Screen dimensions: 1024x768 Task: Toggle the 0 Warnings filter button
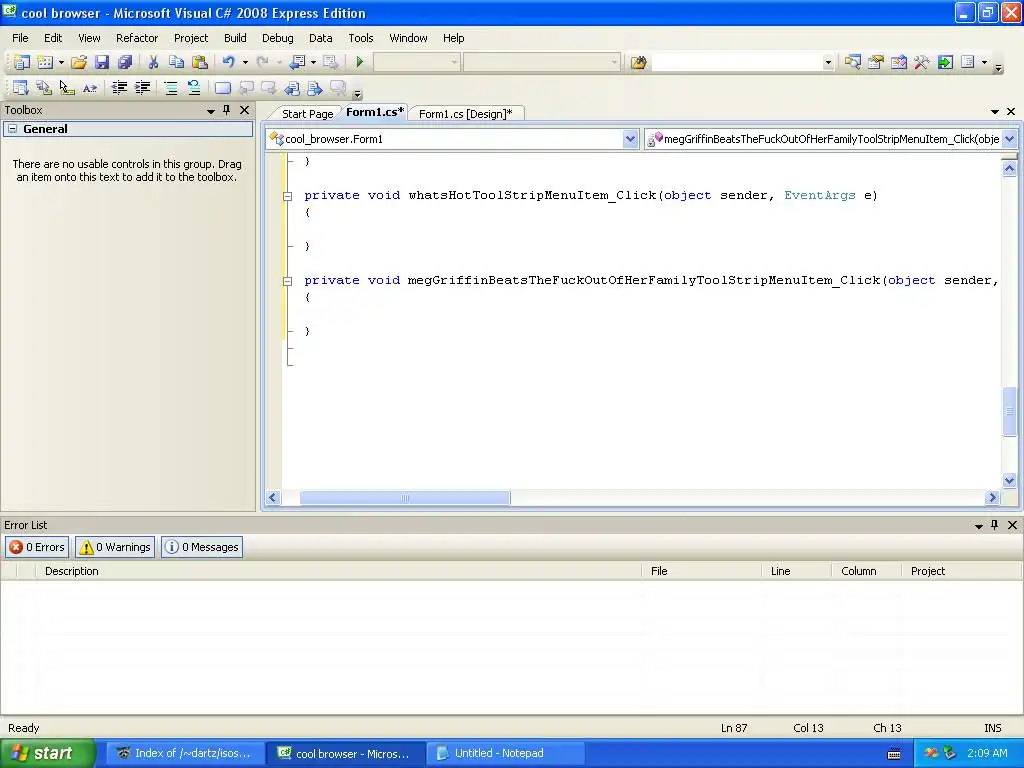pos(115,547)
